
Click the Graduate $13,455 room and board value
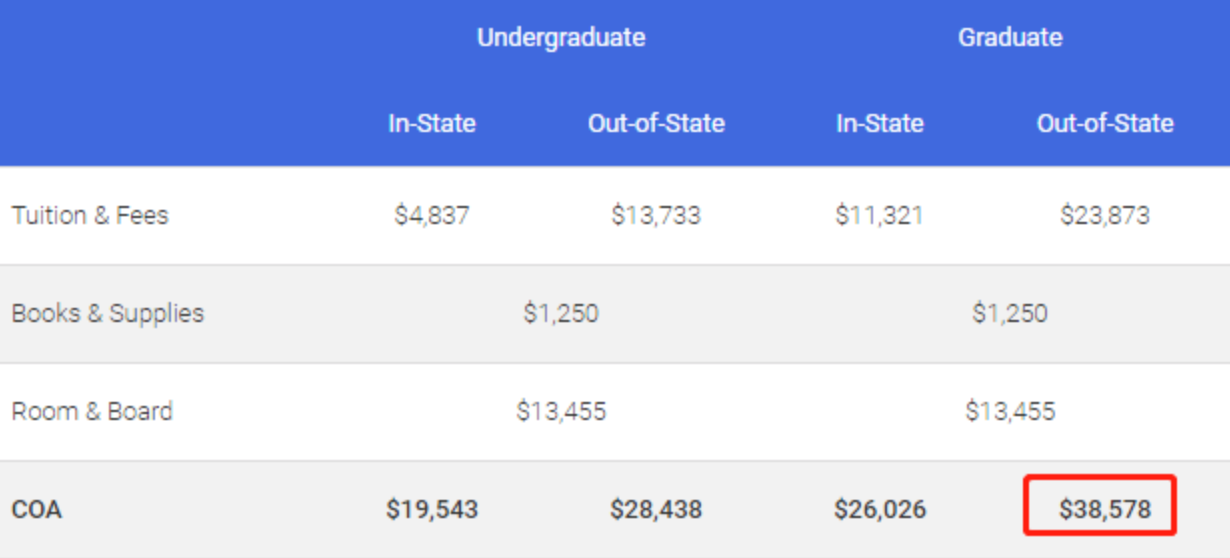1010,411
